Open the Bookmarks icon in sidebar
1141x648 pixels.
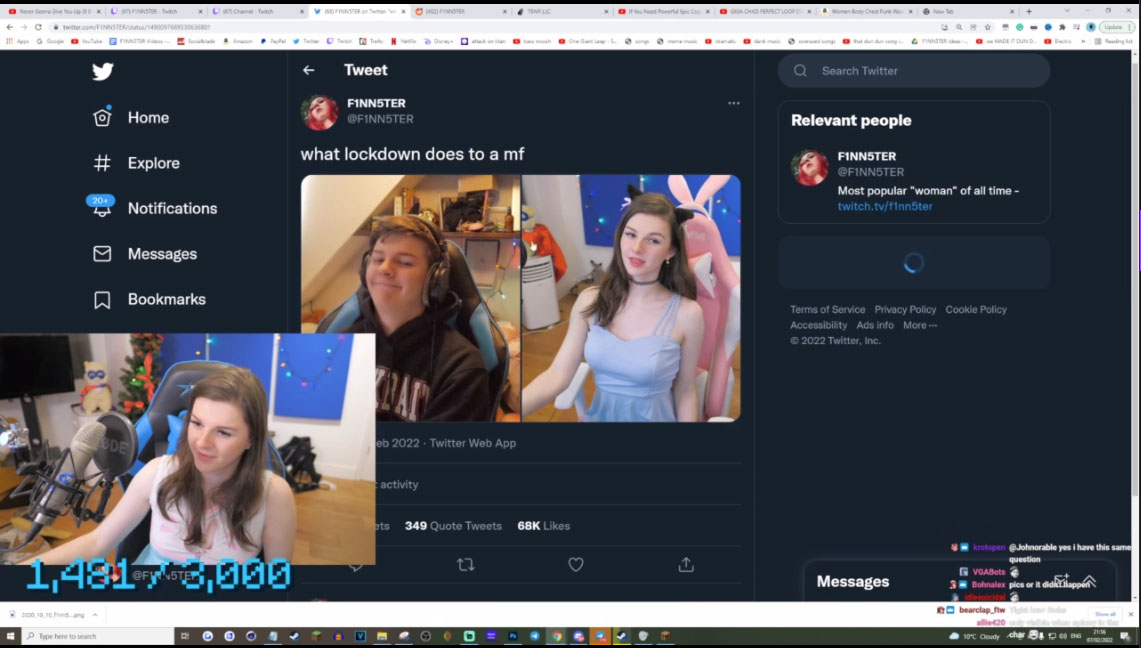pos(102,300)
